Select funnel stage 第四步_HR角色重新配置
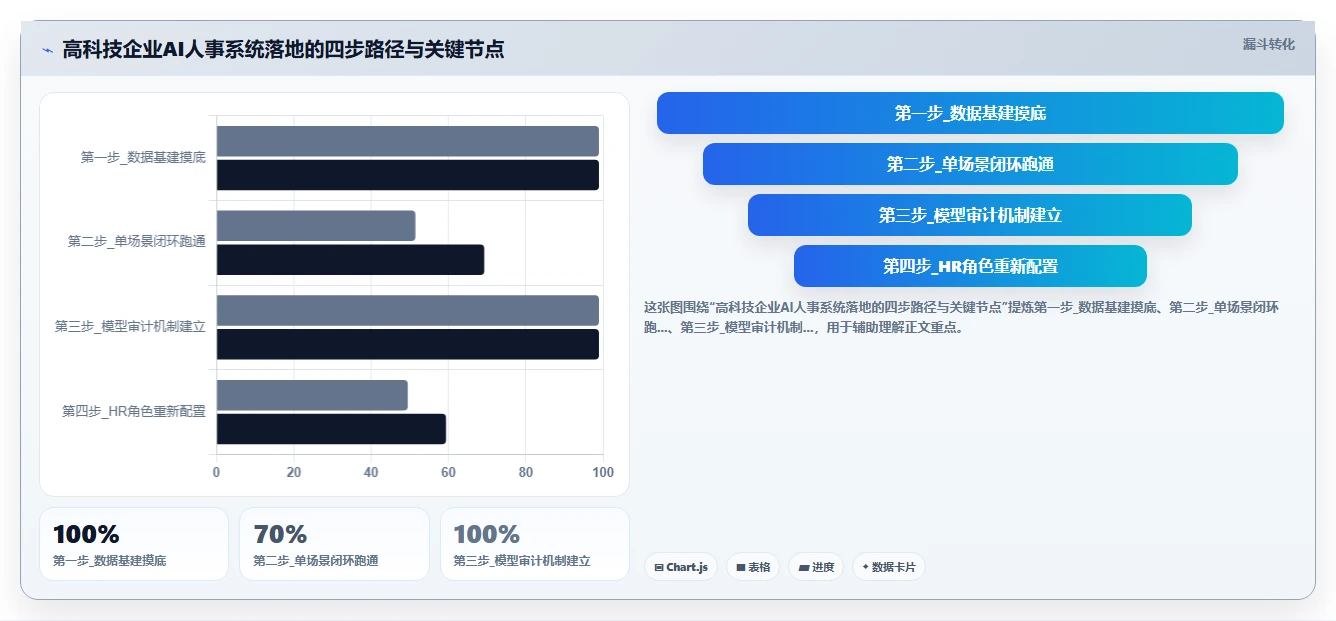The image size is (1336, 621). [970, 266]
